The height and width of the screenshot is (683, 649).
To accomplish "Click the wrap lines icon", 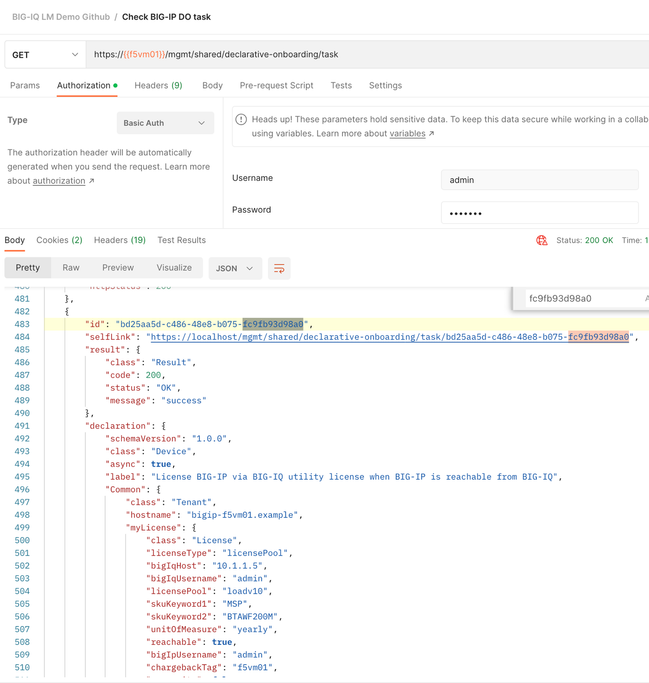I will click(279, 268).
